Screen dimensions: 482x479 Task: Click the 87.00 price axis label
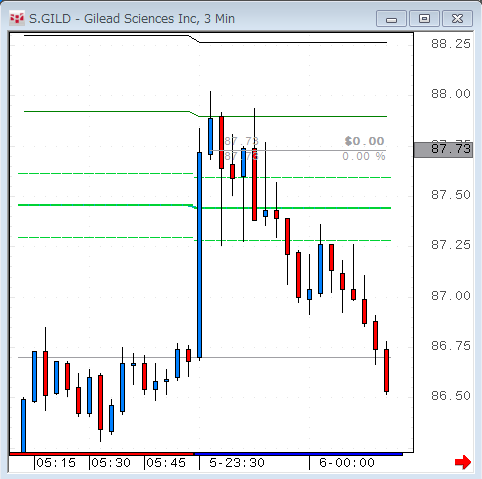451,296
